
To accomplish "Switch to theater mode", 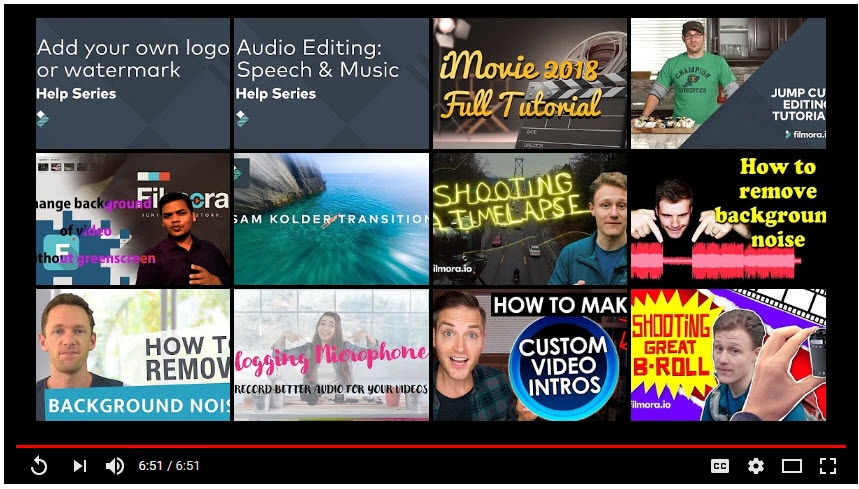I will pyautogui.click(x=792, y=466).
